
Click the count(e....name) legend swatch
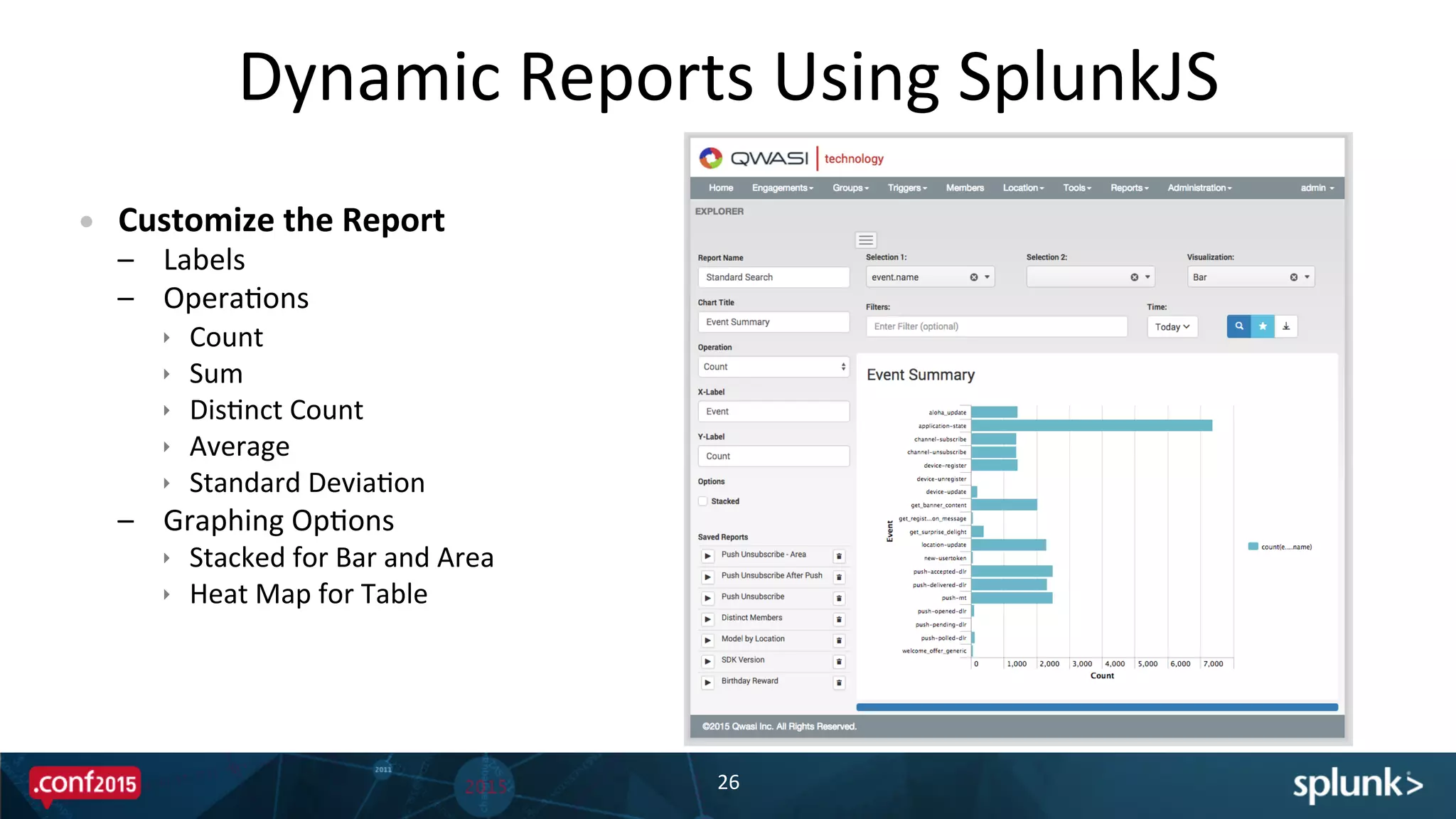[1253, 546]
